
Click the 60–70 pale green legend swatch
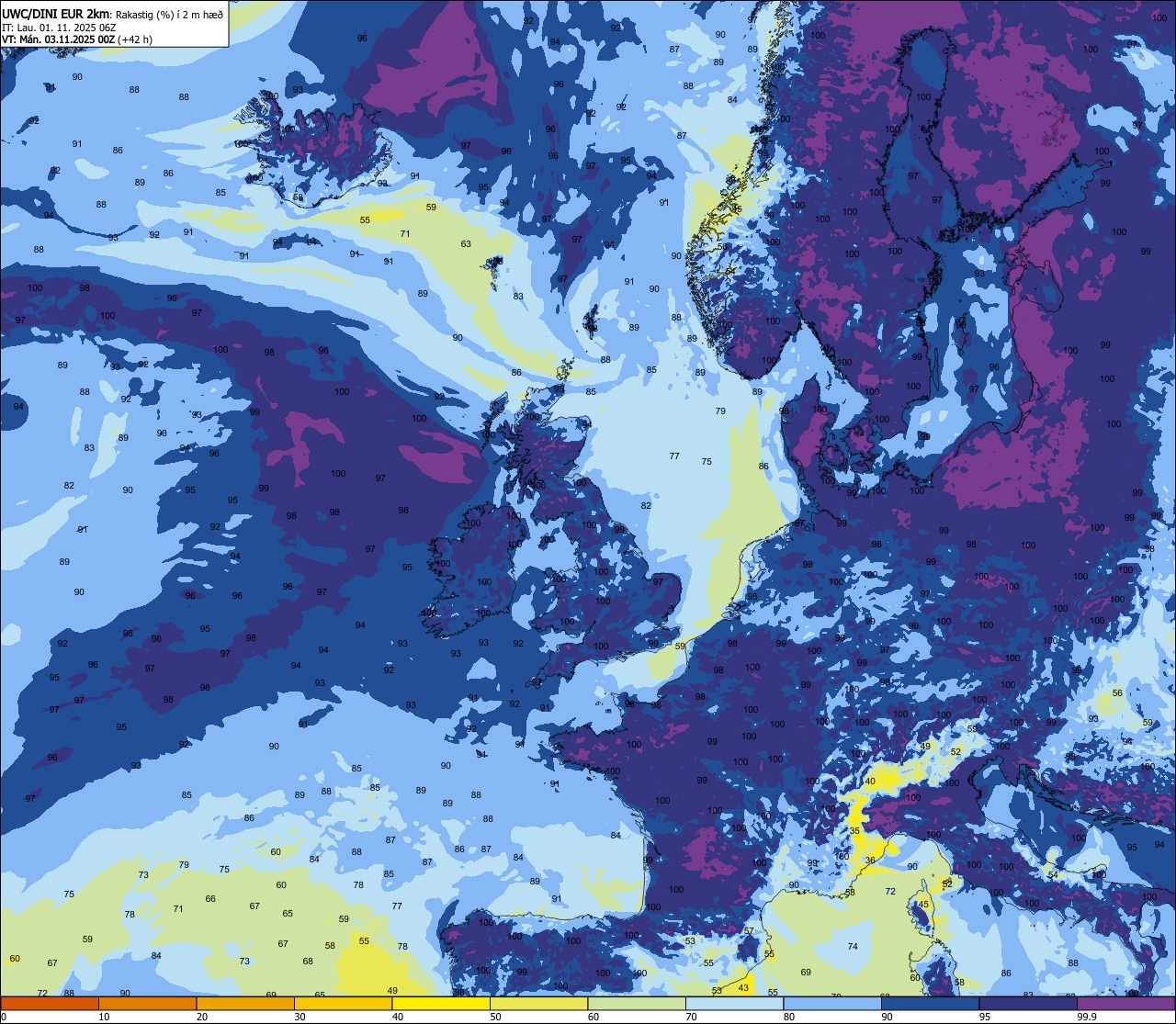coord(637,1003)
